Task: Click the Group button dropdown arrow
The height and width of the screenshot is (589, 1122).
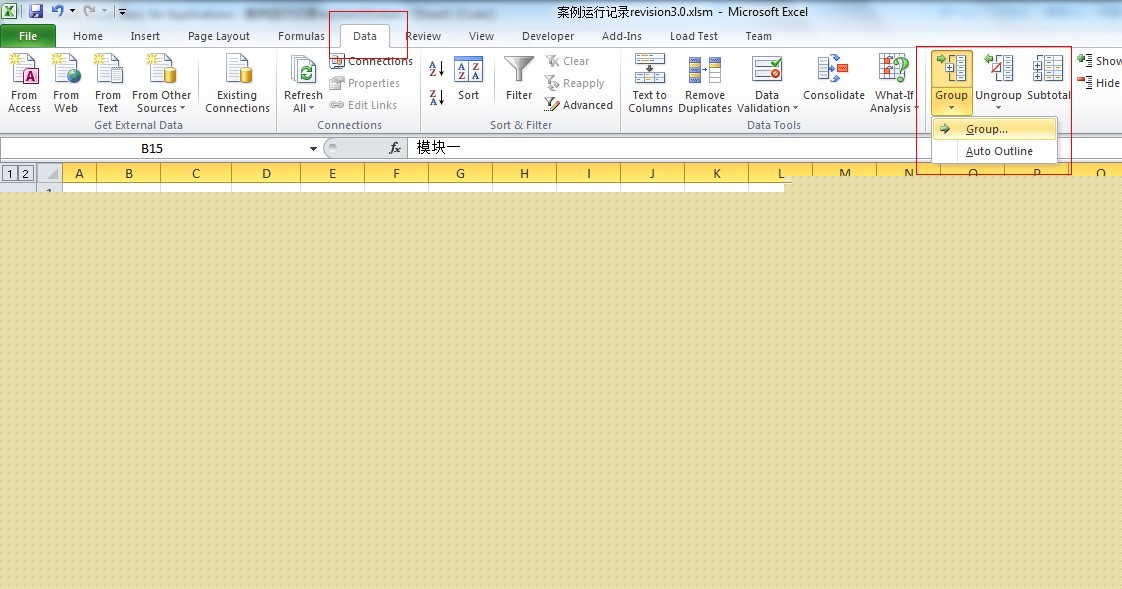Action: point(952,108)
